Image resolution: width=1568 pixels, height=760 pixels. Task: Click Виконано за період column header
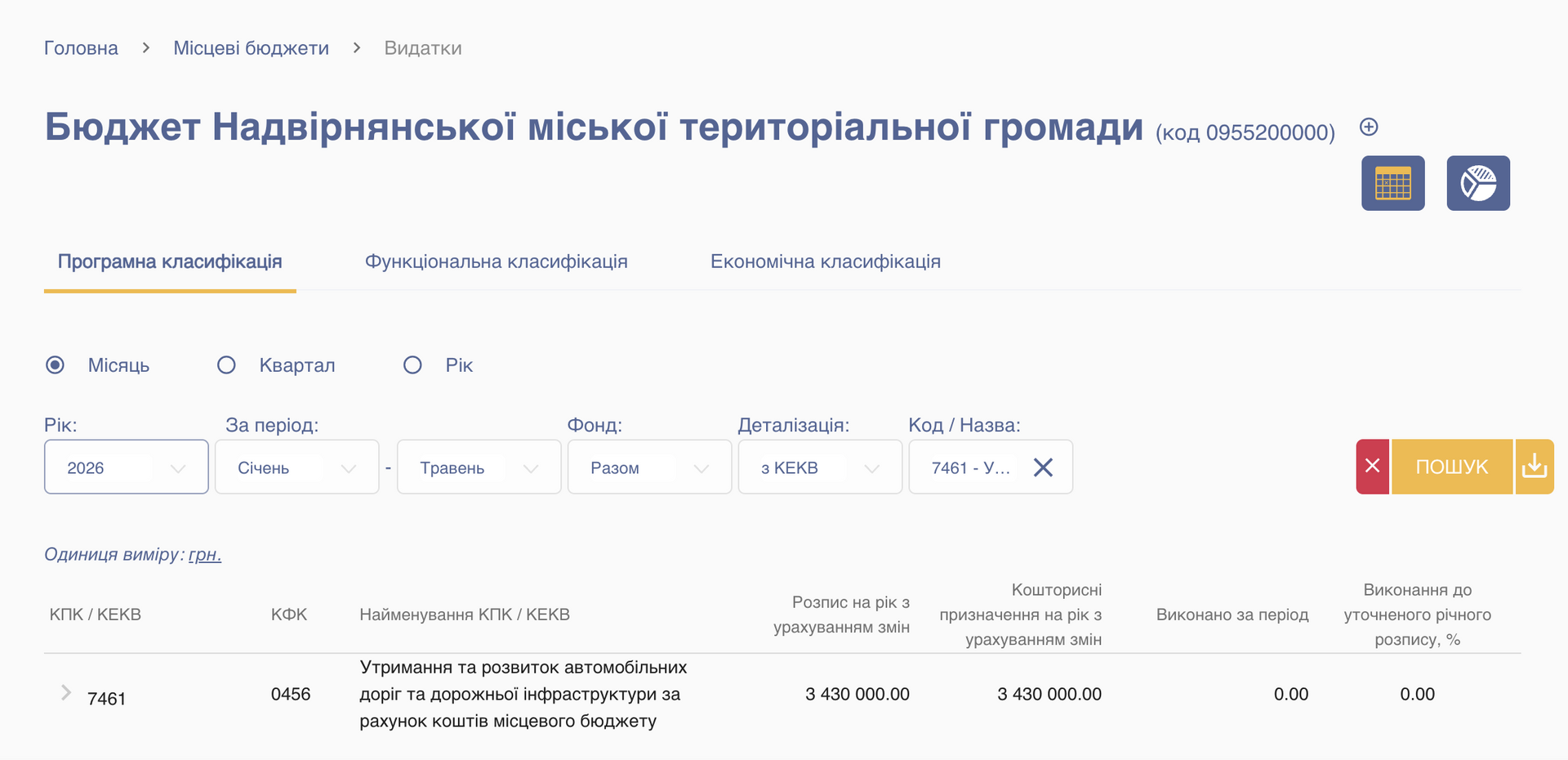[x=1232, y=615]
